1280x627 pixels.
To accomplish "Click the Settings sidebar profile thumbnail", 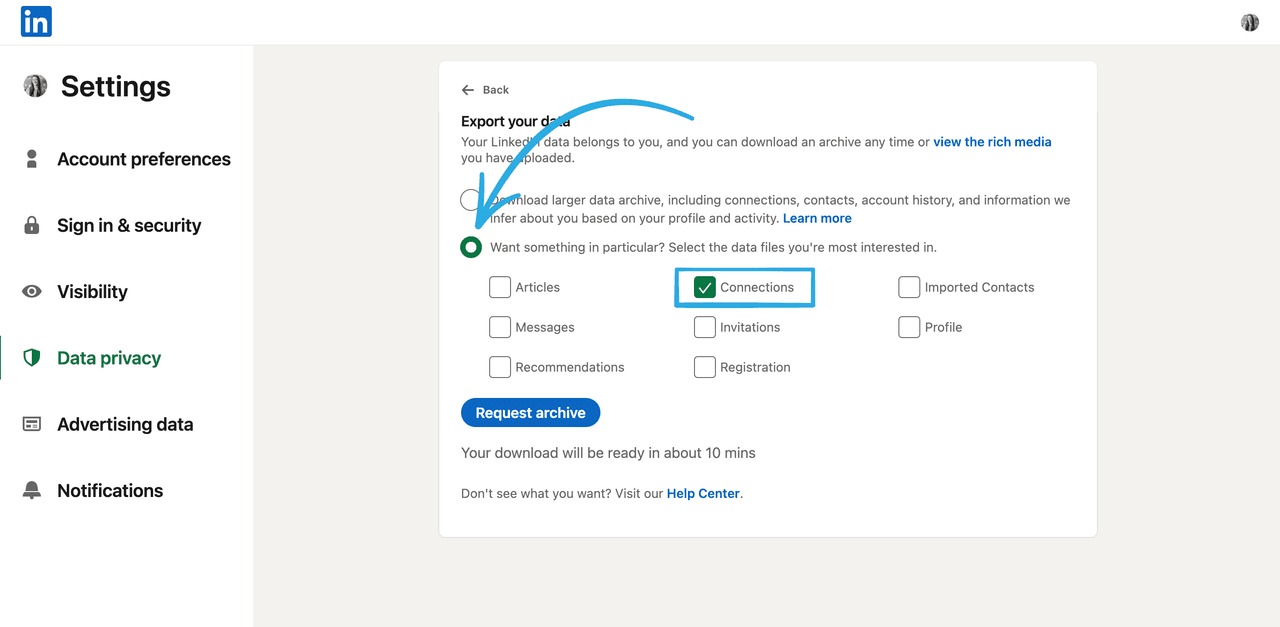I will (35, 86).
